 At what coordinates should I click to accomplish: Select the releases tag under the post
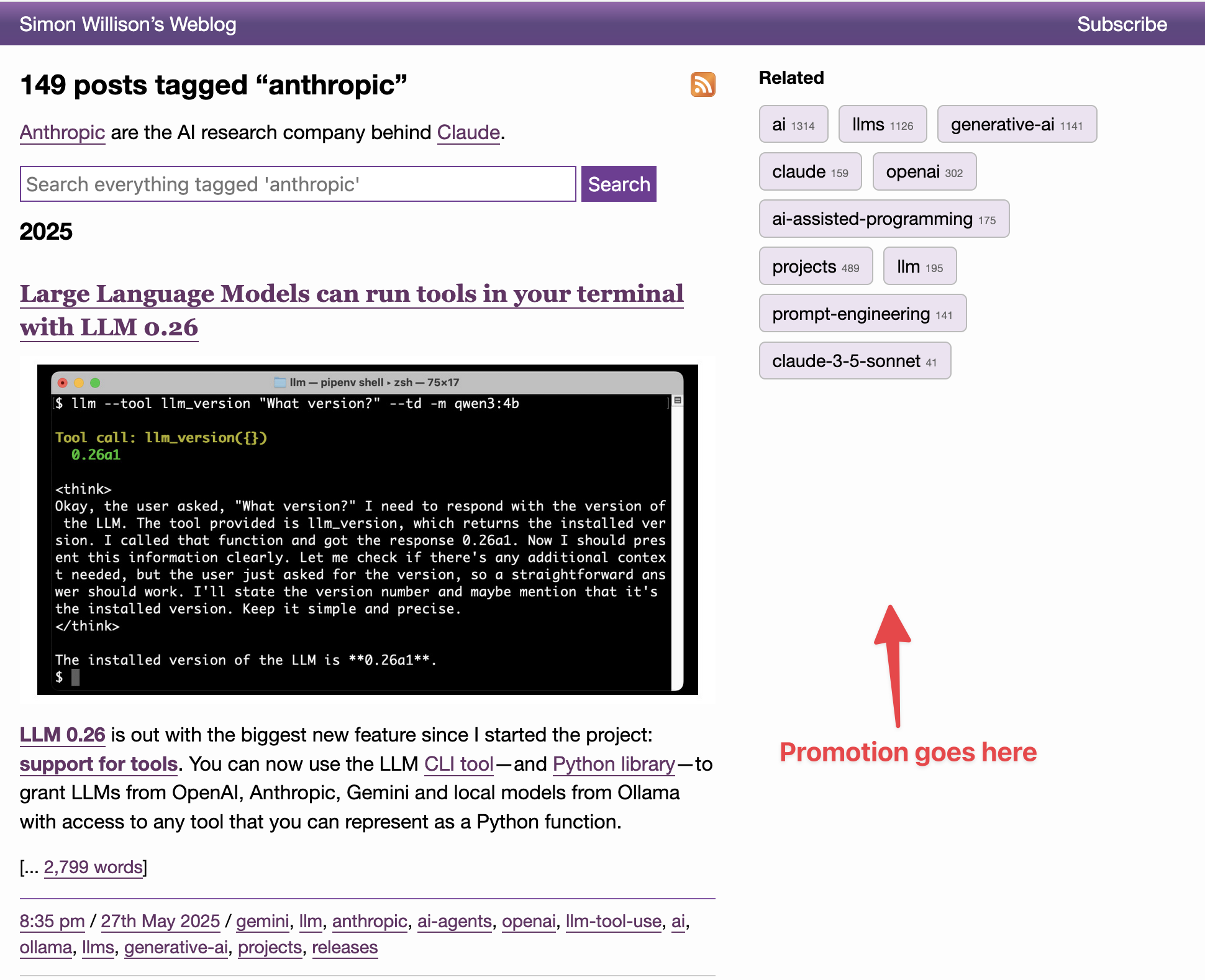click(x=345, y=947)
